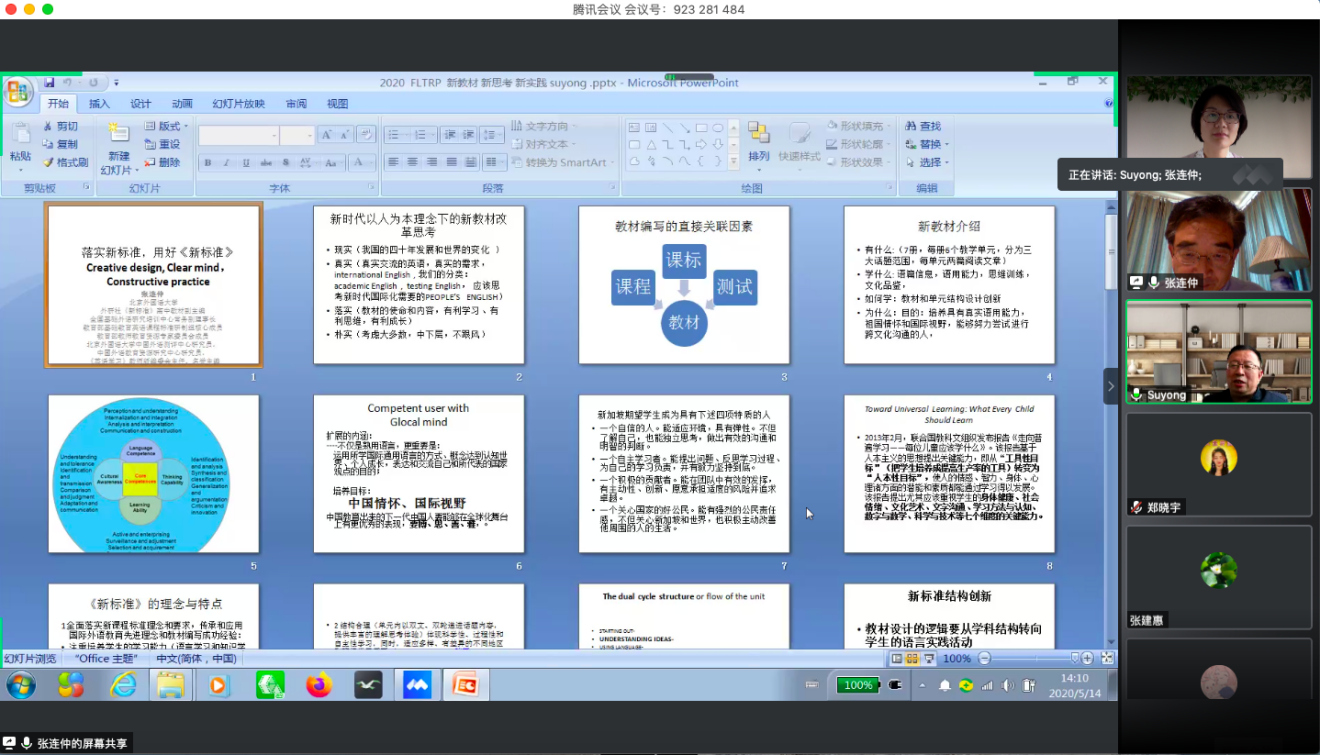This screenshot has width=1320, height=755.
Task: Toggle italic formatting
Action: click(x=228, y=162)
